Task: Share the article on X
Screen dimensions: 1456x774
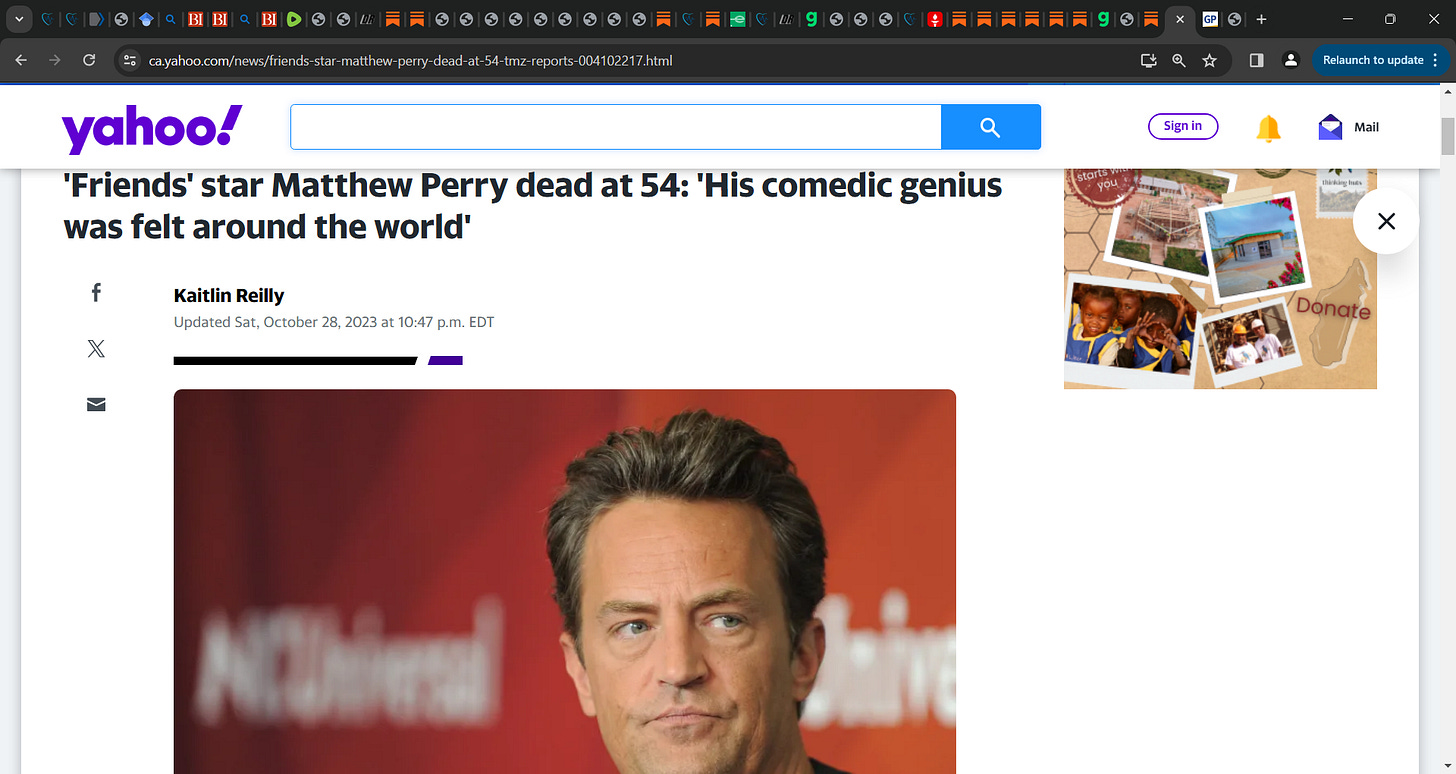Action: (x=96, y=348)
